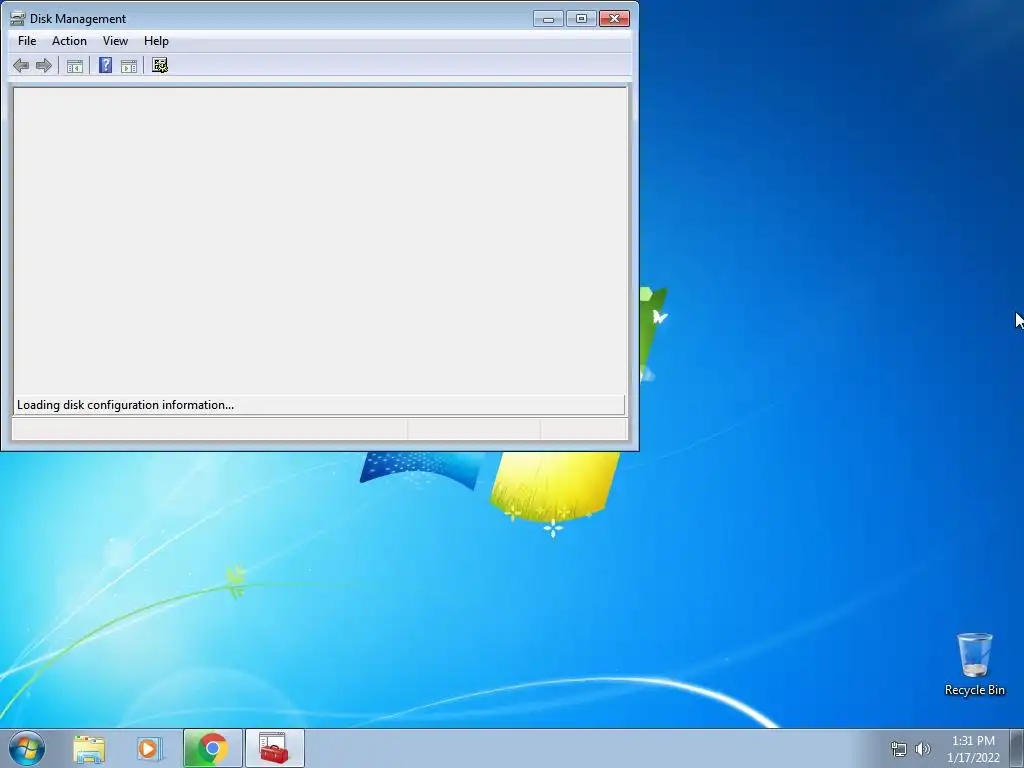Image resolution: width=1024 pixels, height=768 pixels.
Task: Open the View menu
Action: (x=115, y=40)
